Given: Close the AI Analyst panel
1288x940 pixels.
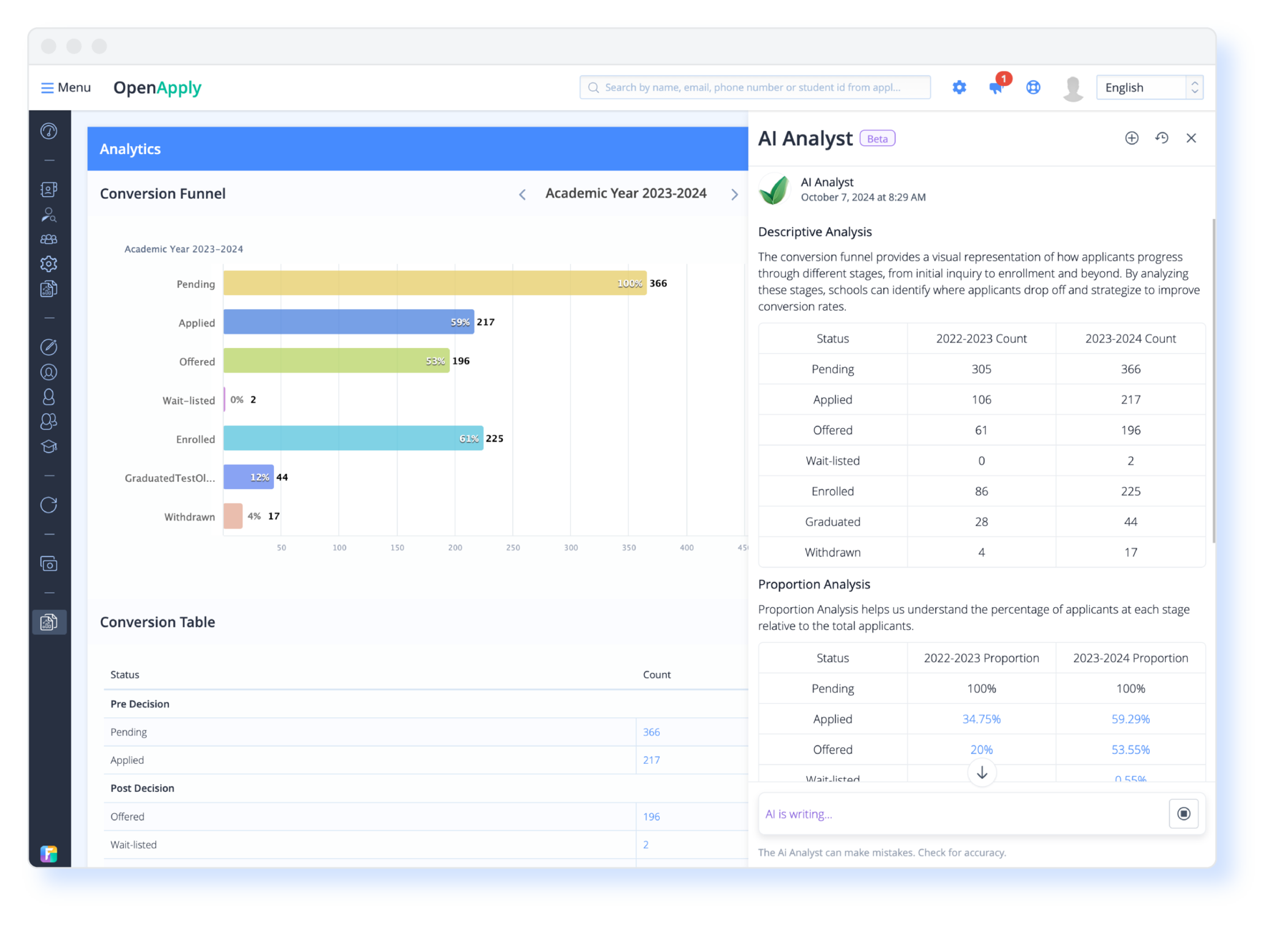Looking at the screenshot, I should (1191, 138).
